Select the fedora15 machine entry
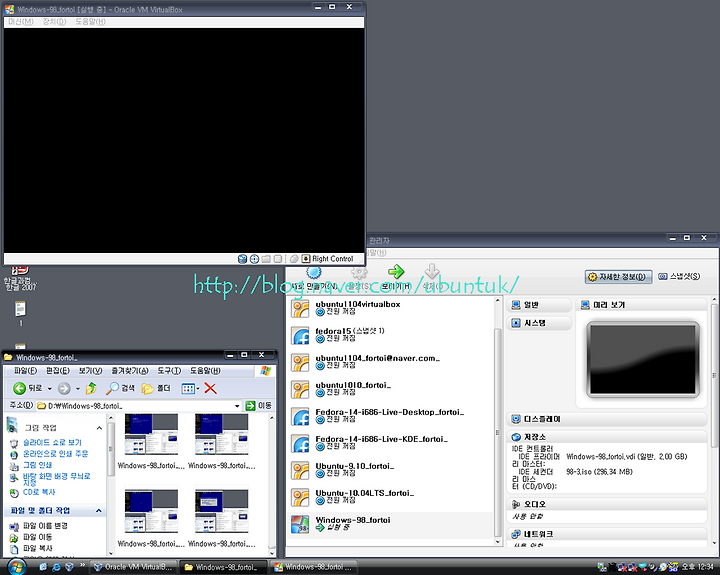This screenshot has height=575, width=720. coord(390,335)
